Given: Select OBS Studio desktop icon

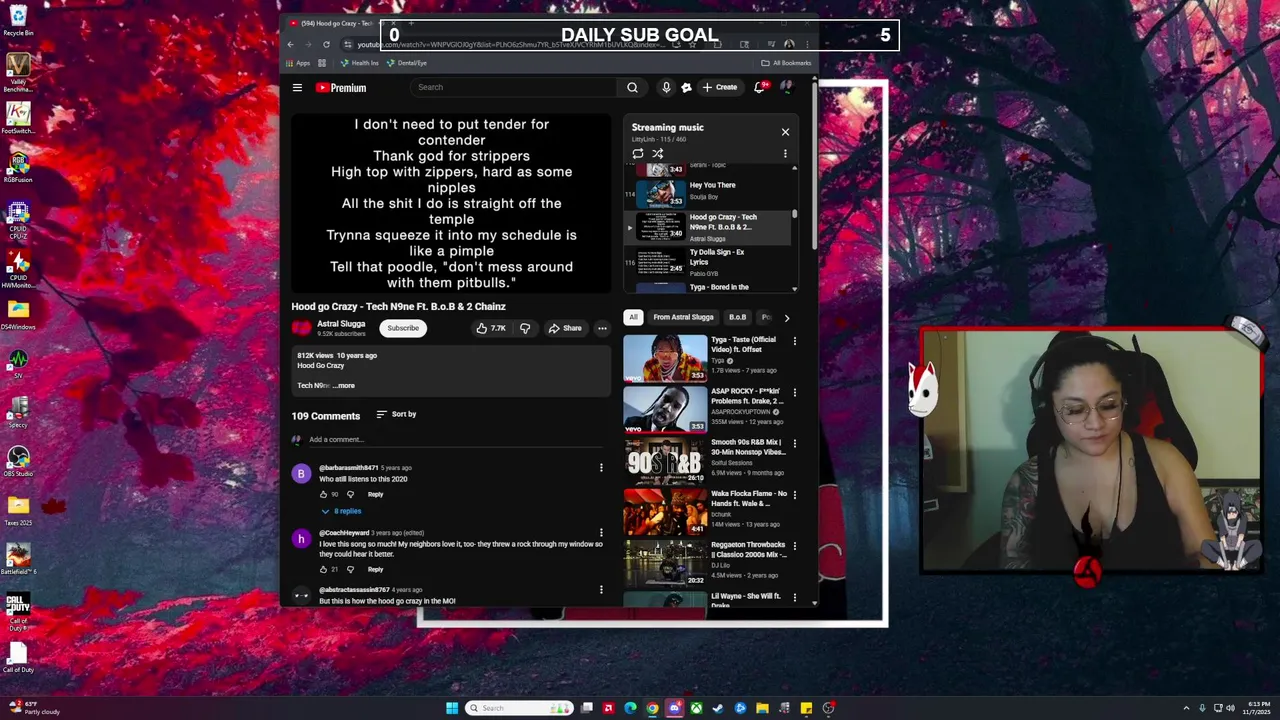Looking at the screenshot, I should tap(18, 461).
